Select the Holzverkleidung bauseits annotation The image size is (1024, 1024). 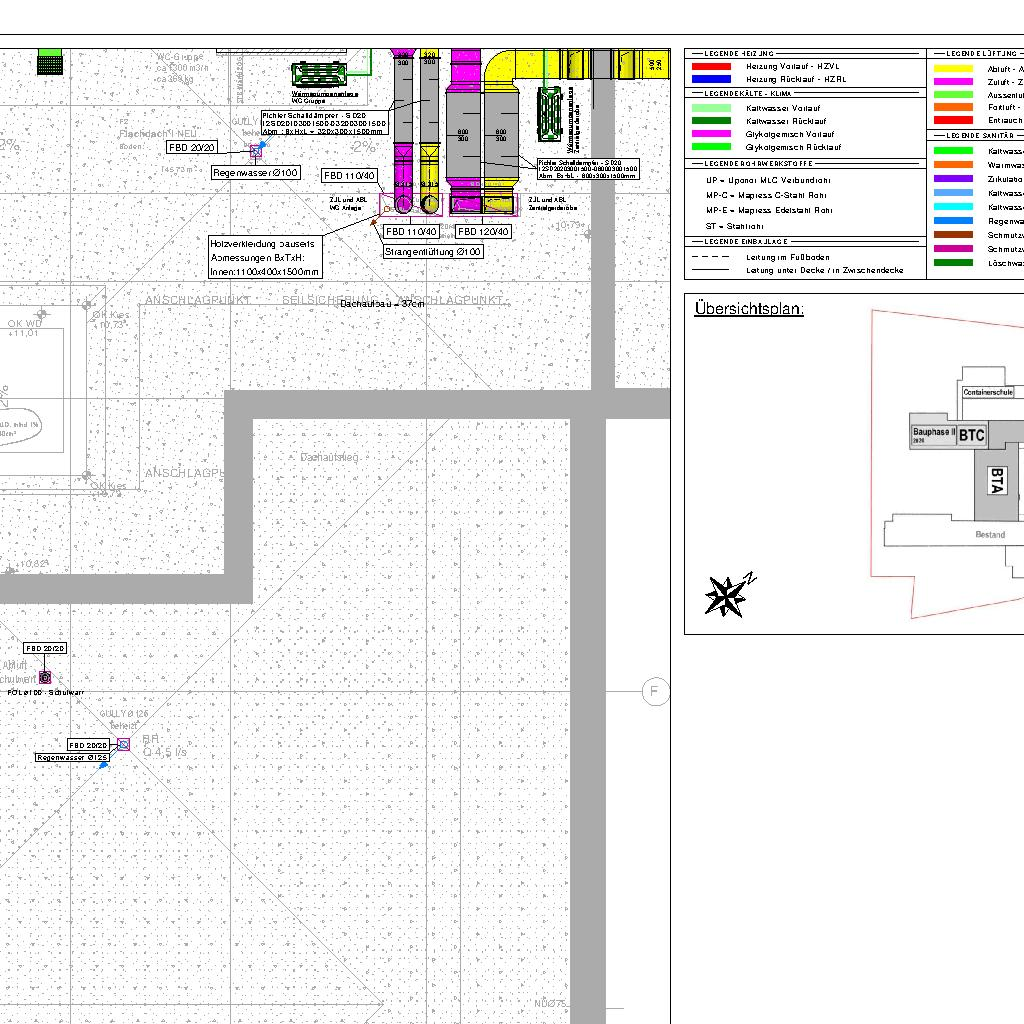tap(266, 257)
